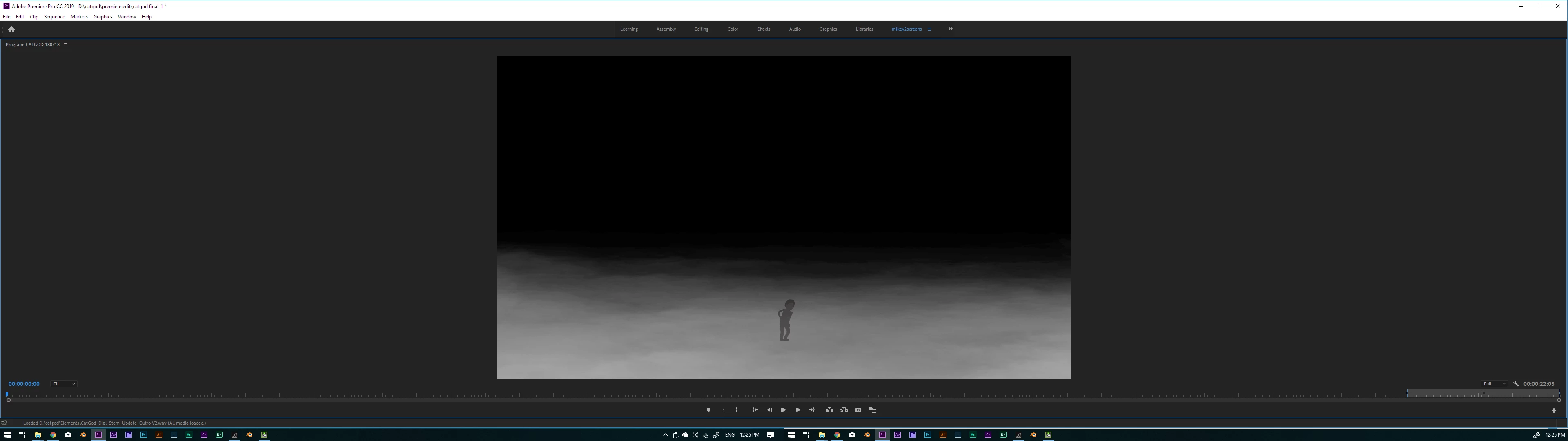Click the Mark In bracket icon
Viewport: 1568px width, 441px height.
coord(724,410)
